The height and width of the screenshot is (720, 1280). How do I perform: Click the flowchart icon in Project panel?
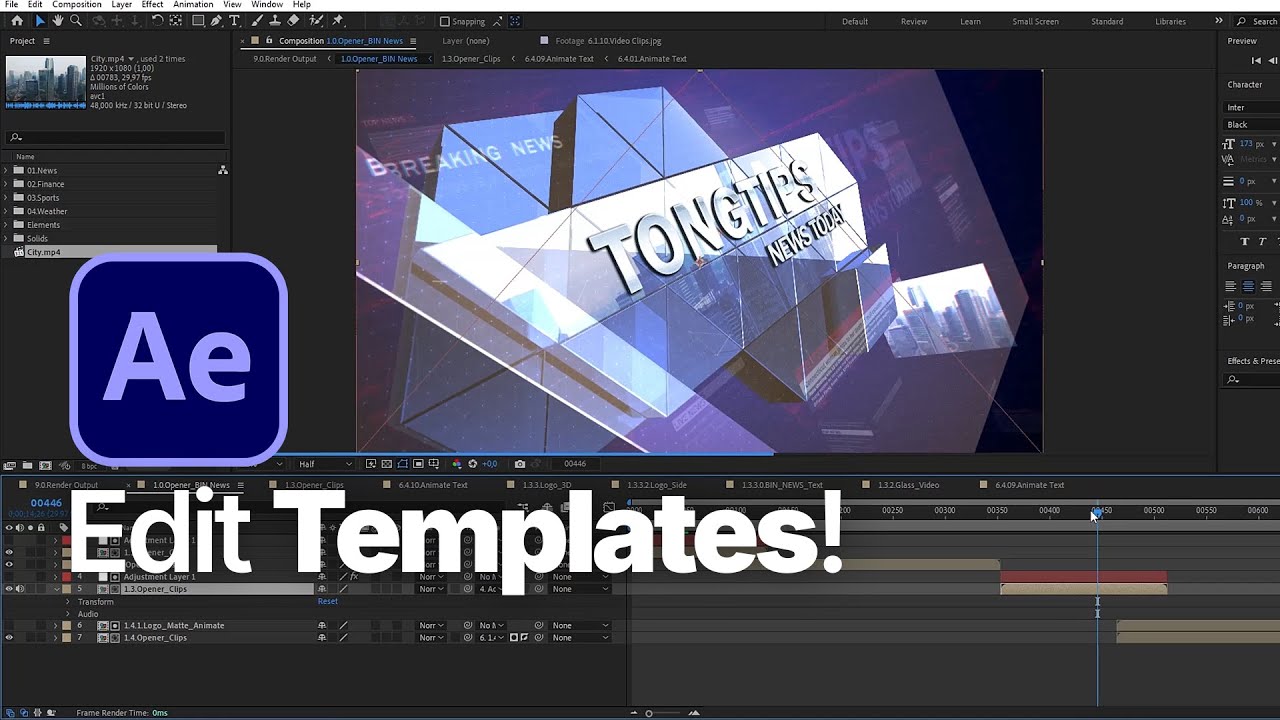(223, 171)
